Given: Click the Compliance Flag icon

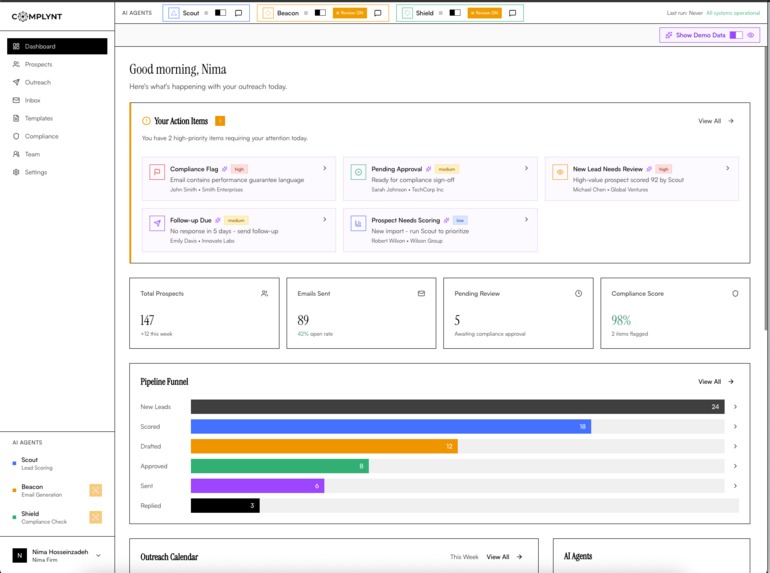Looking at the screenshot, I should [x=157, y=172].
